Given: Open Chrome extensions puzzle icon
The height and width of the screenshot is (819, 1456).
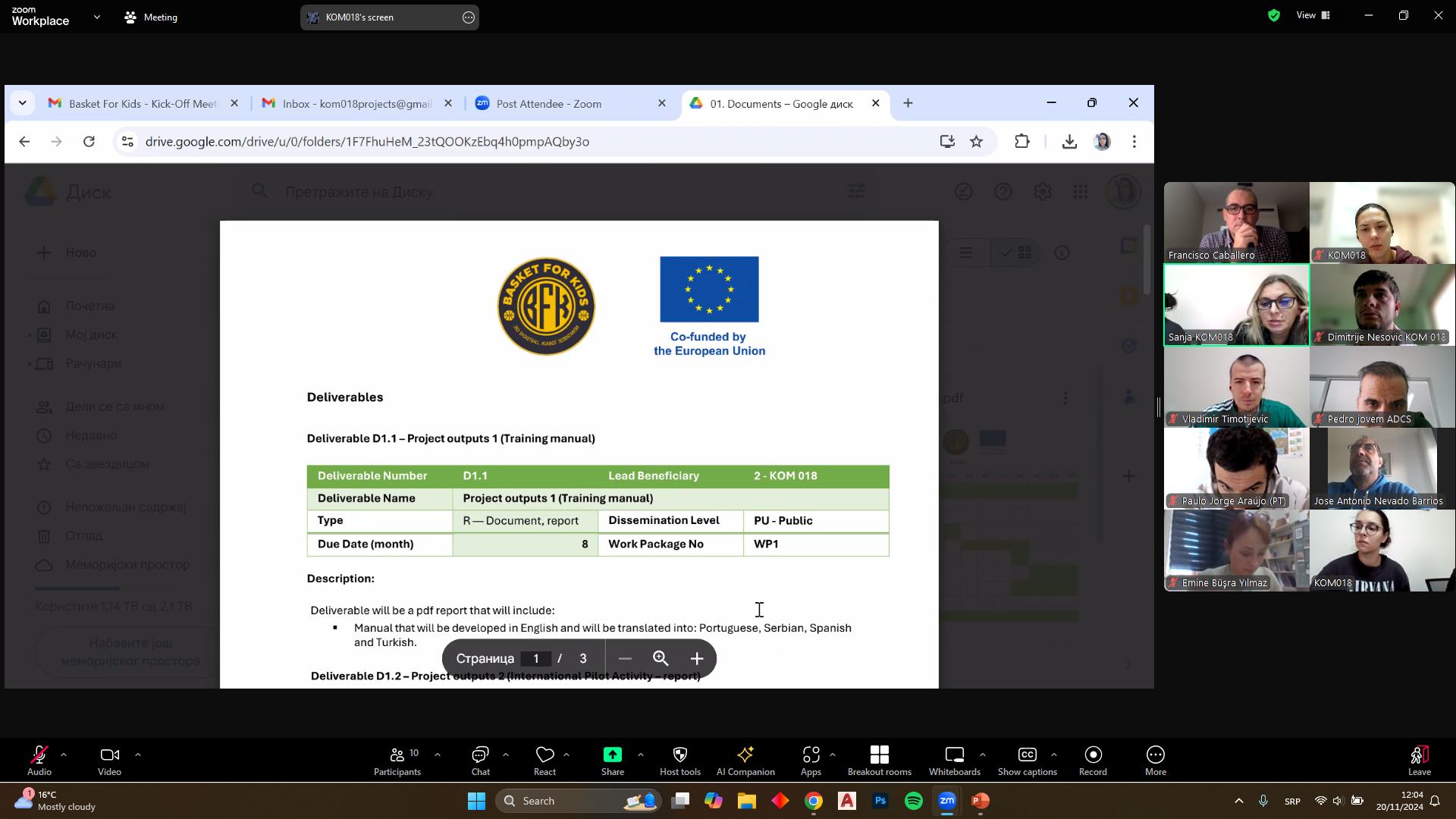Looking at the screenshot, I should point(1022,142).
